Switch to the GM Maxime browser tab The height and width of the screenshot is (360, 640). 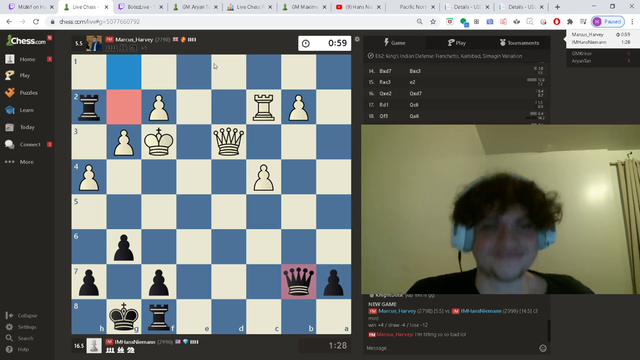(304, 7)
